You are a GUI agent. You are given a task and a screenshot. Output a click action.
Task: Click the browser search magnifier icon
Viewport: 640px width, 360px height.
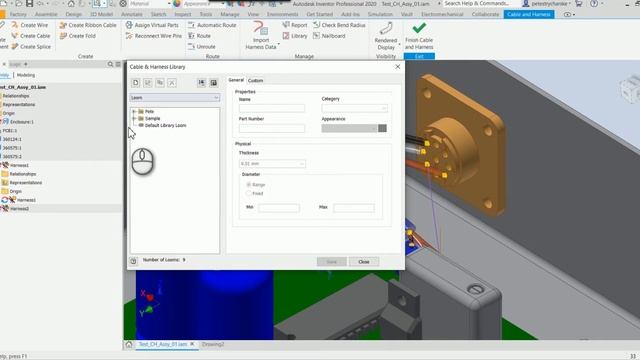pos(110,64)
